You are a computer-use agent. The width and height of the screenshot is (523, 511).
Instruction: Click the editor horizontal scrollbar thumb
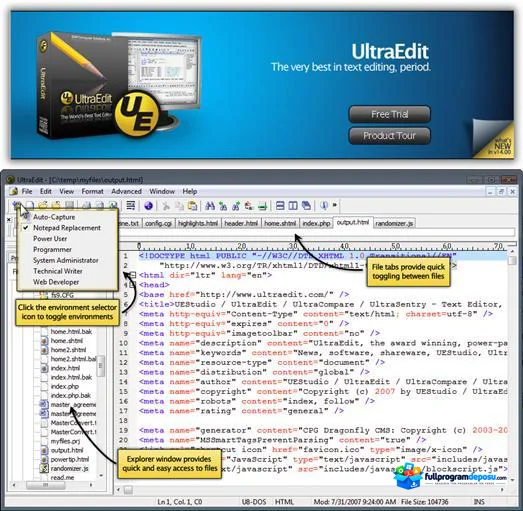[x=128, y=490]
